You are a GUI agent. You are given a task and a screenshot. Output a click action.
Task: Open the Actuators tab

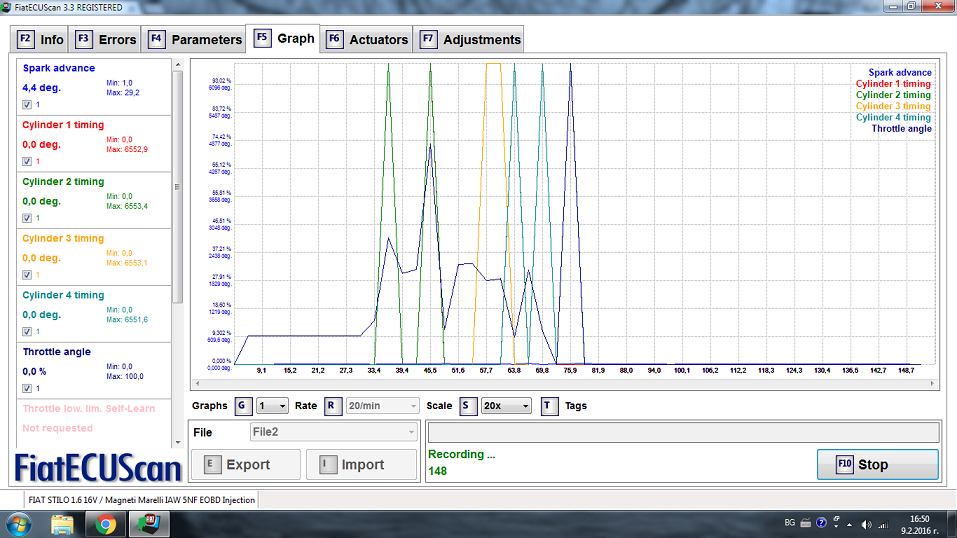367,40
